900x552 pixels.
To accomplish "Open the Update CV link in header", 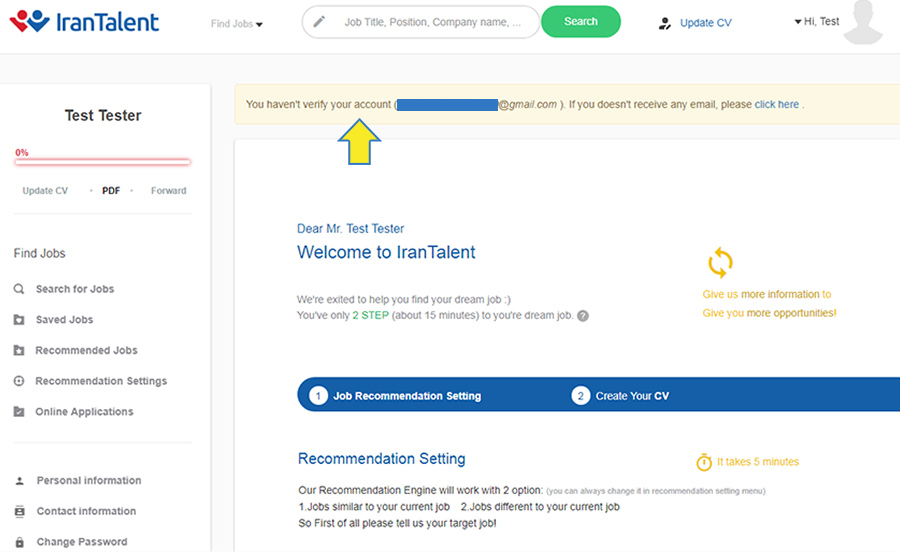I will (x=705, y=23).
